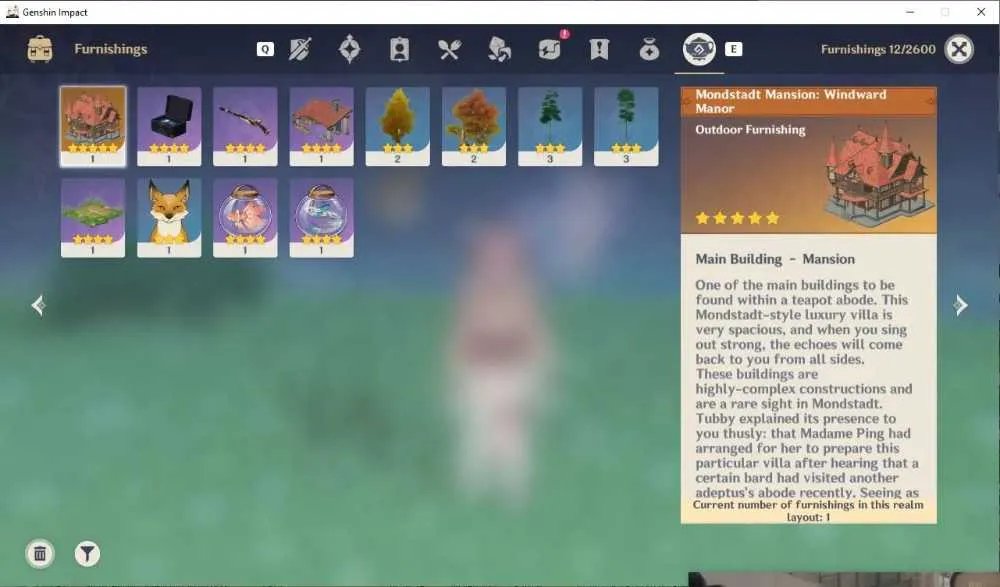Viewport: 1000px width, 587px height.
Task: Select the orange autumn tree furnishing
Action: (474, 126)
